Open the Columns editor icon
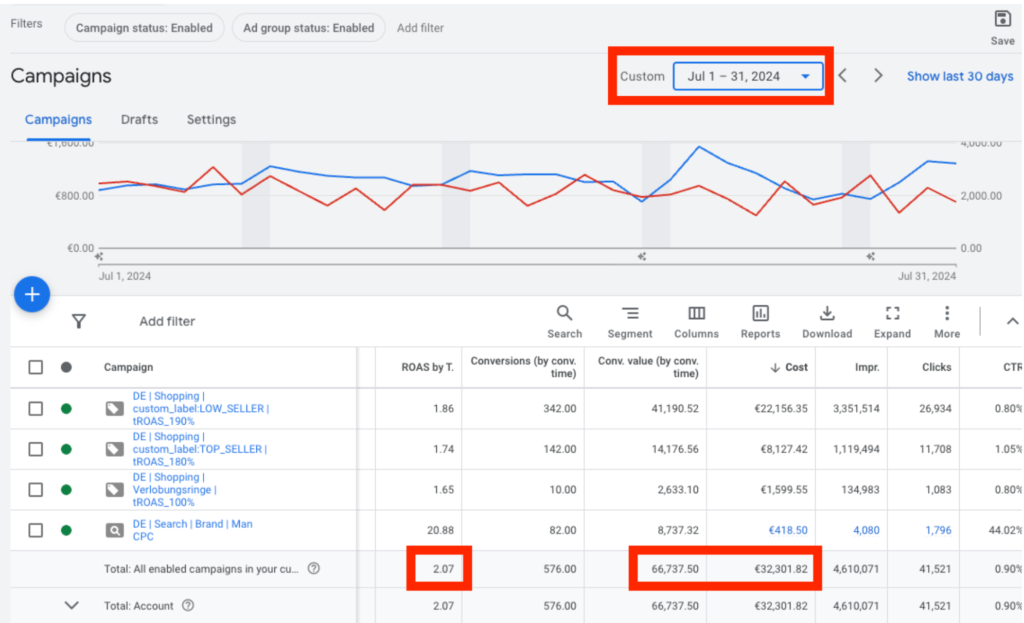1024x623 pixels. tap(696, 314)
